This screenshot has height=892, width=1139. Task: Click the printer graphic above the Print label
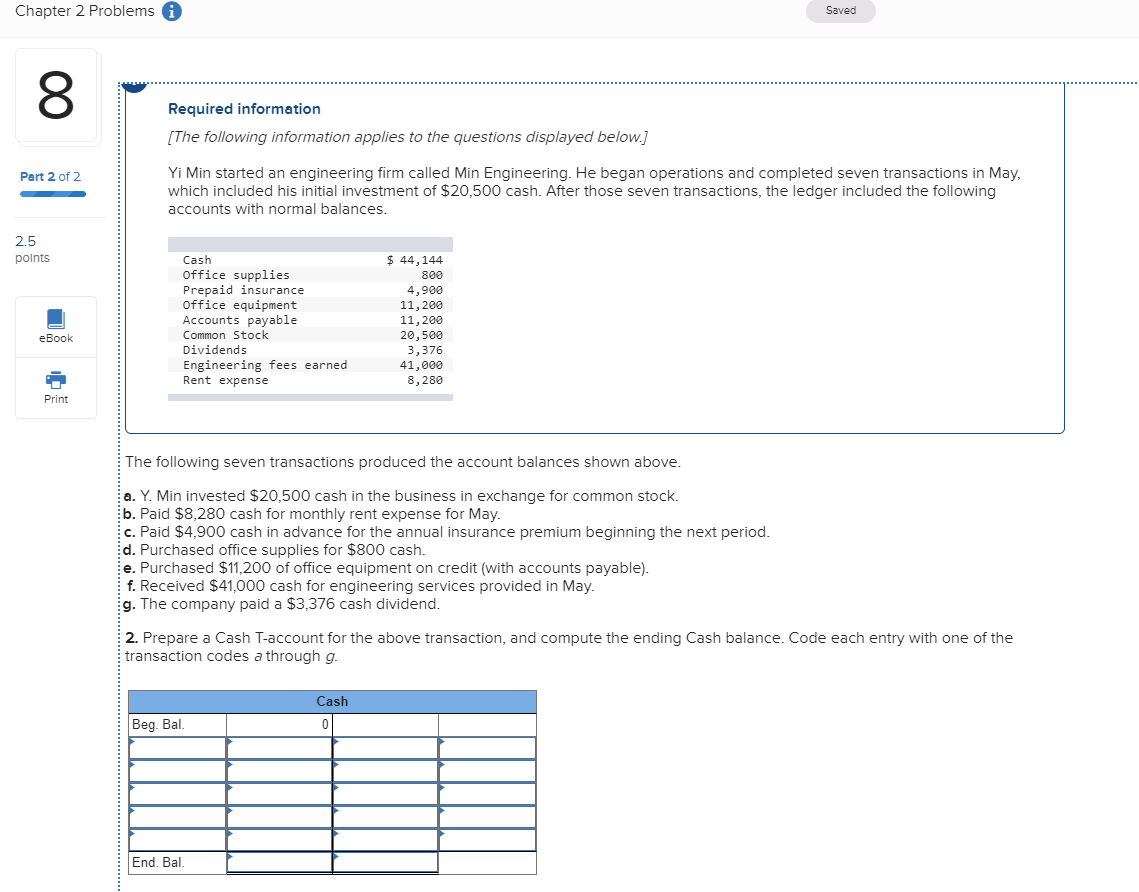click(x=55, y=380)
